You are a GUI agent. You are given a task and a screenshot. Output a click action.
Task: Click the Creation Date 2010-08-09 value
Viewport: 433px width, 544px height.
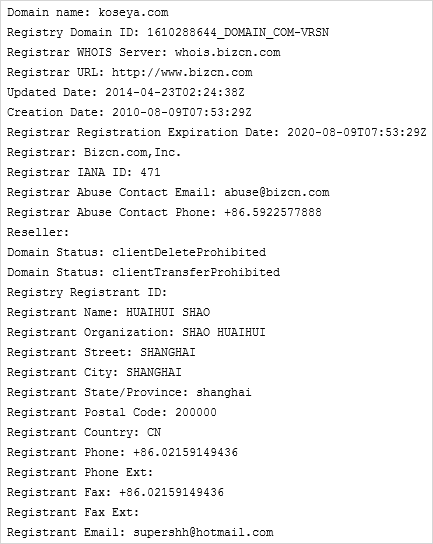tap(182, 112)
